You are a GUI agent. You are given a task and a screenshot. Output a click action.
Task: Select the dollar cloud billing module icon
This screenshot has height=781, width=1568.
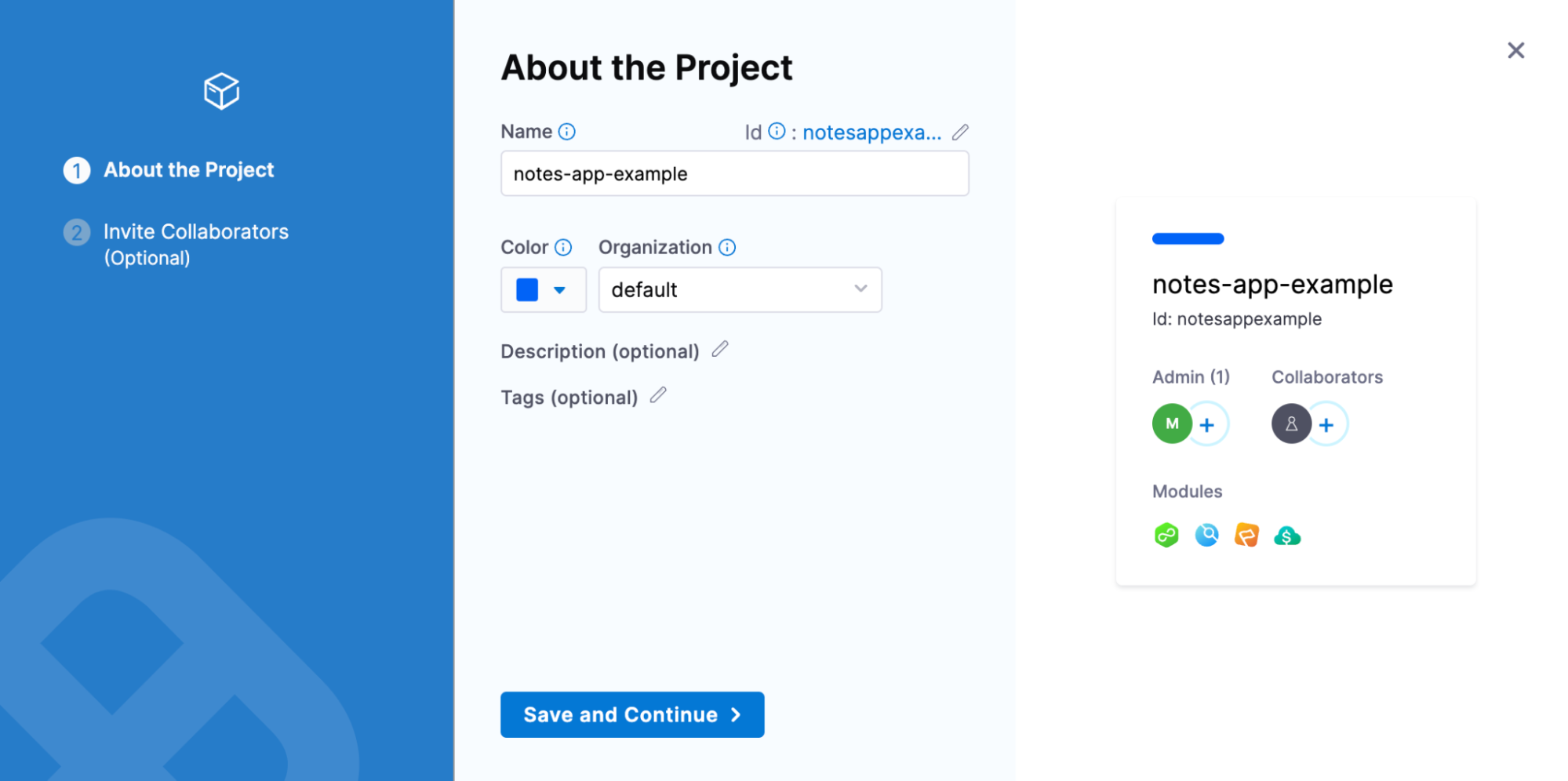(1287, 535)
